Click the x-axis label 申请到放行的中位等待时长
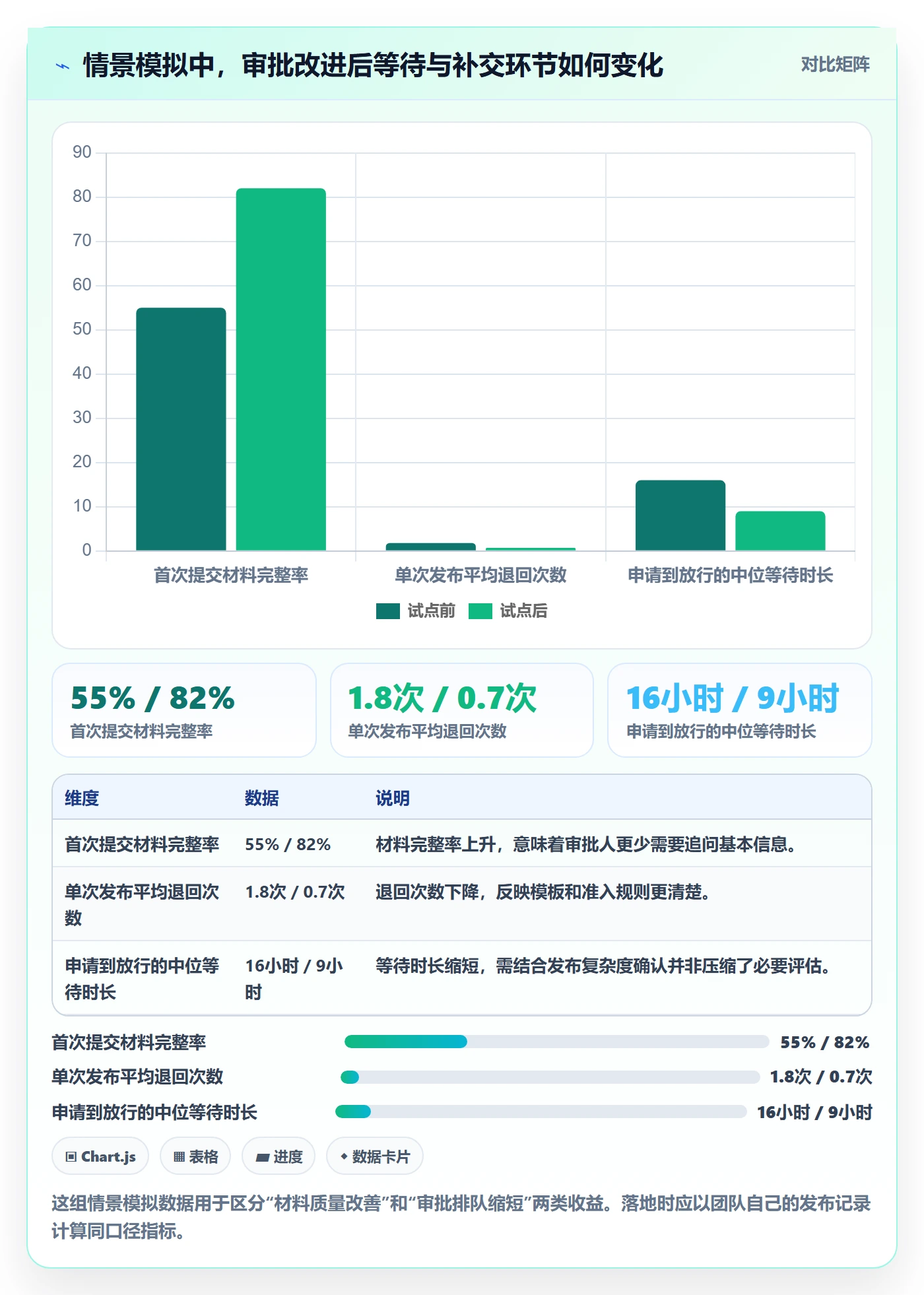Viewport: 924px width, 1295px height. (731, 575)
